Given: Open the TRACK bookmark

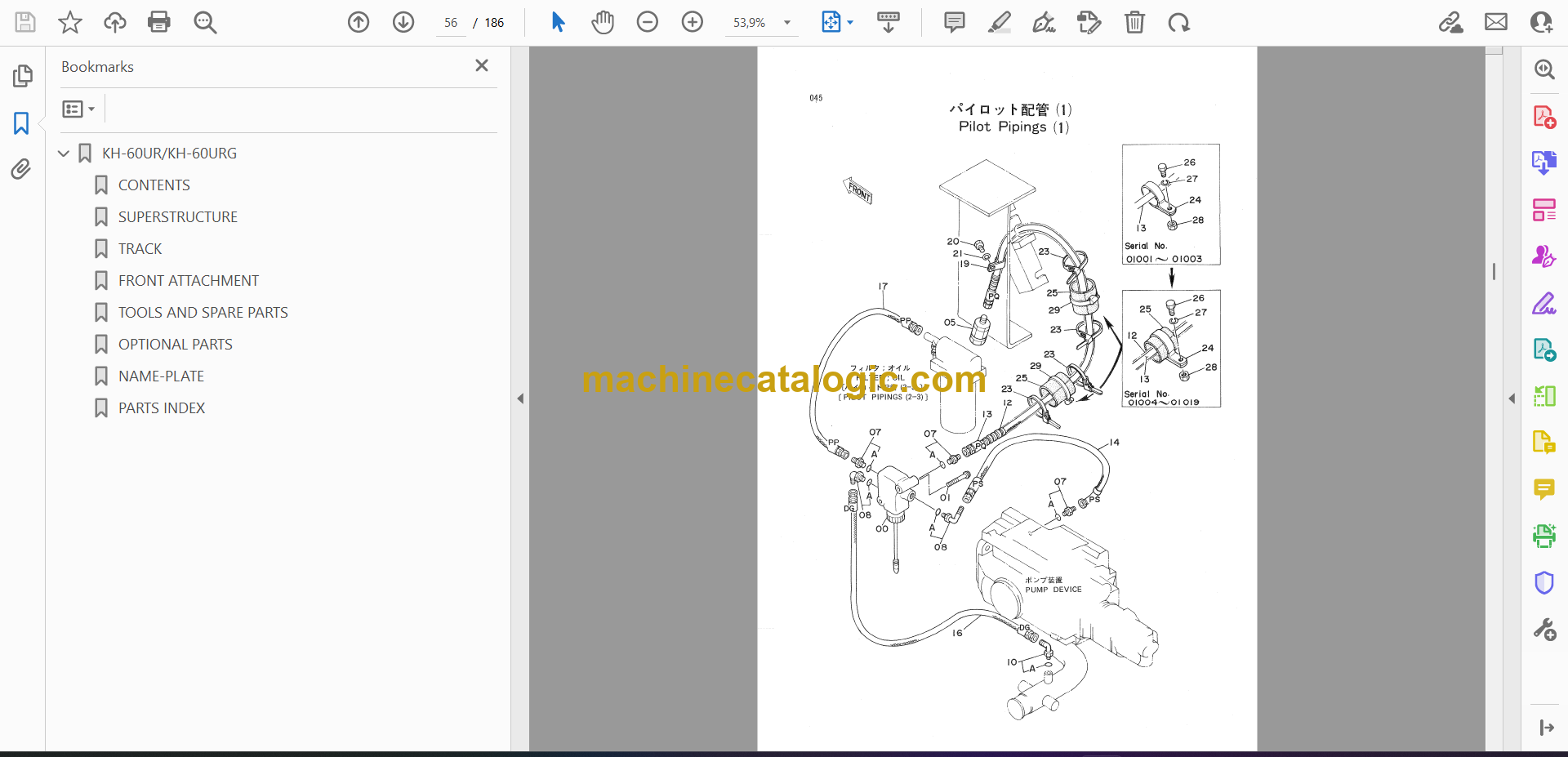Looking at the screenshot, I should [140, 249].
